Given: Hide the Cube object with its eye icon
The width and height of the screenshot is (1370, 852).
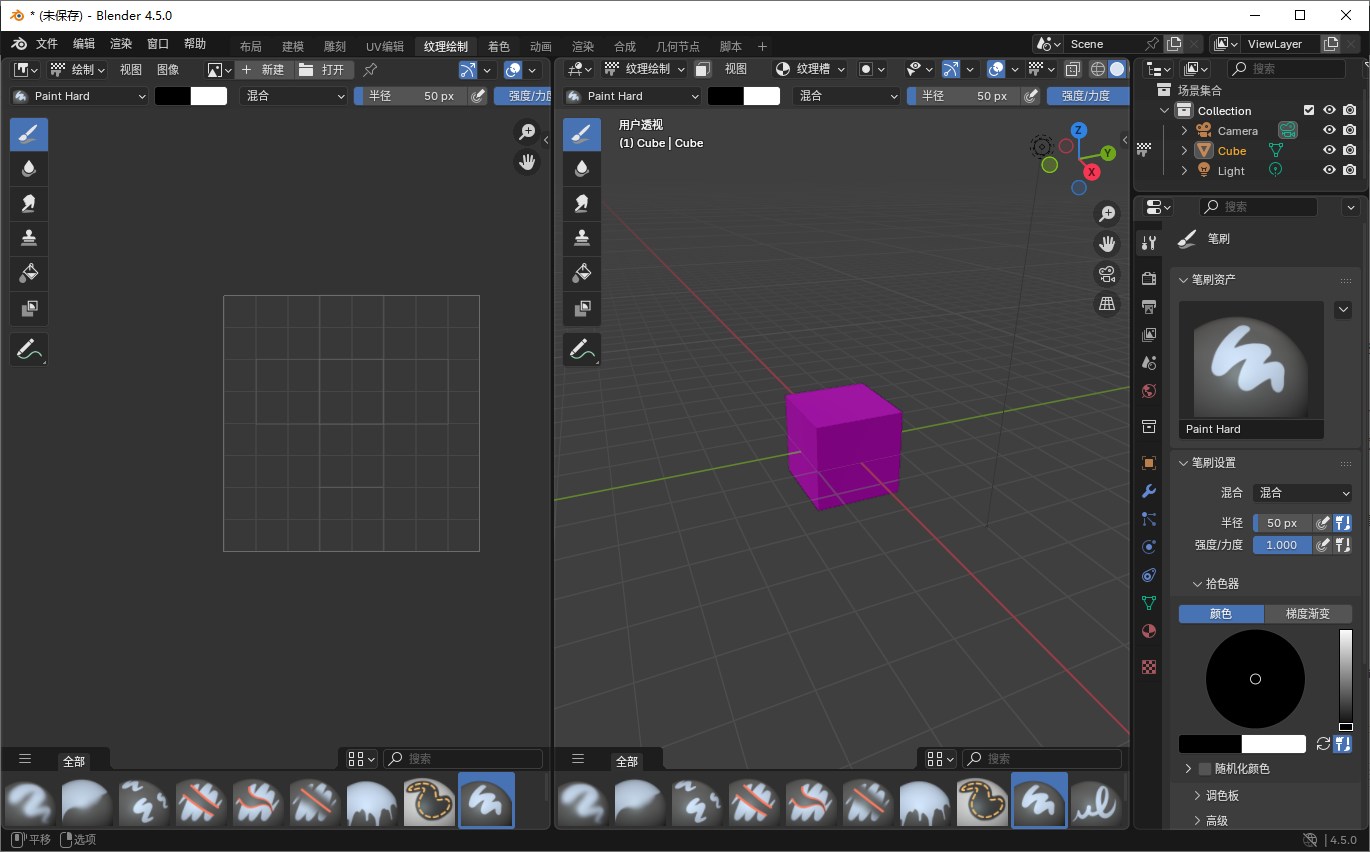Looking at the screenshot, I should (x=1329, y=151).
